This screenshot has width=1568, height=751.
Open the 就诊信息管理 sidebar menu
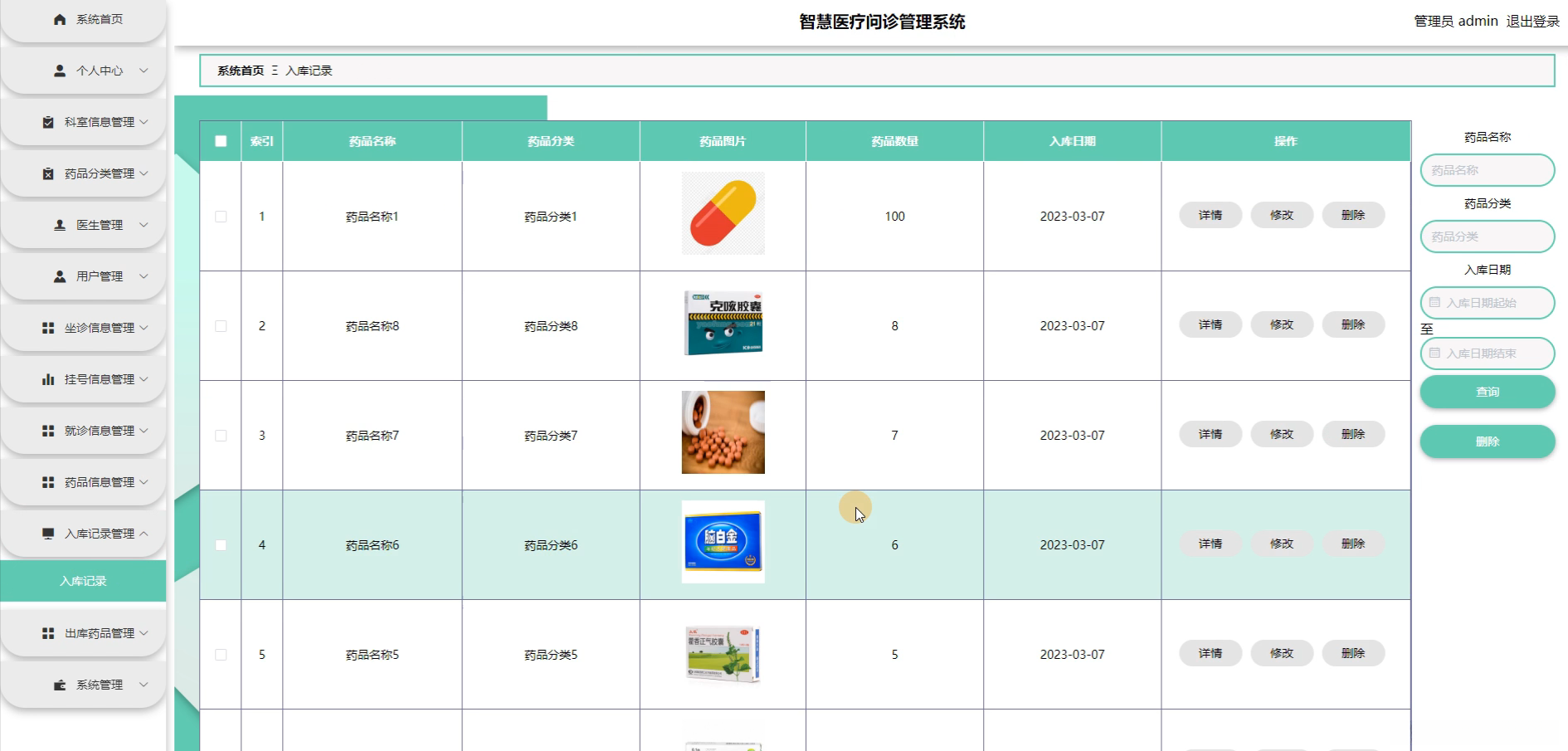click(x=83, y=431)
